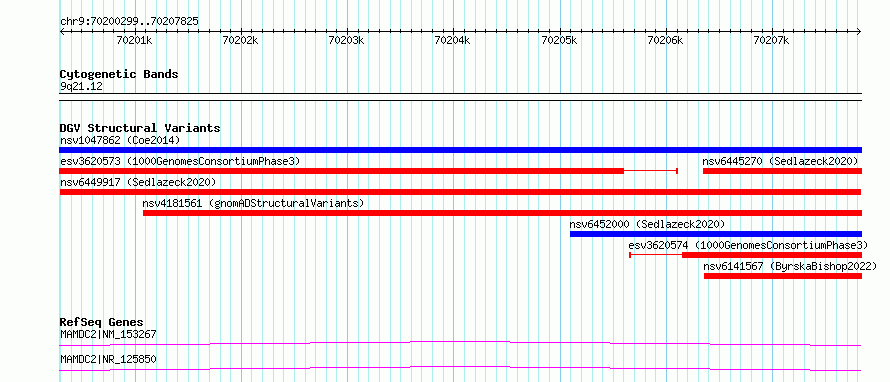The height and width of the screenshot is (382, 890).
Task: Open the nsv4181561 gnomAD variant label
Action: [x=253, y=203]
